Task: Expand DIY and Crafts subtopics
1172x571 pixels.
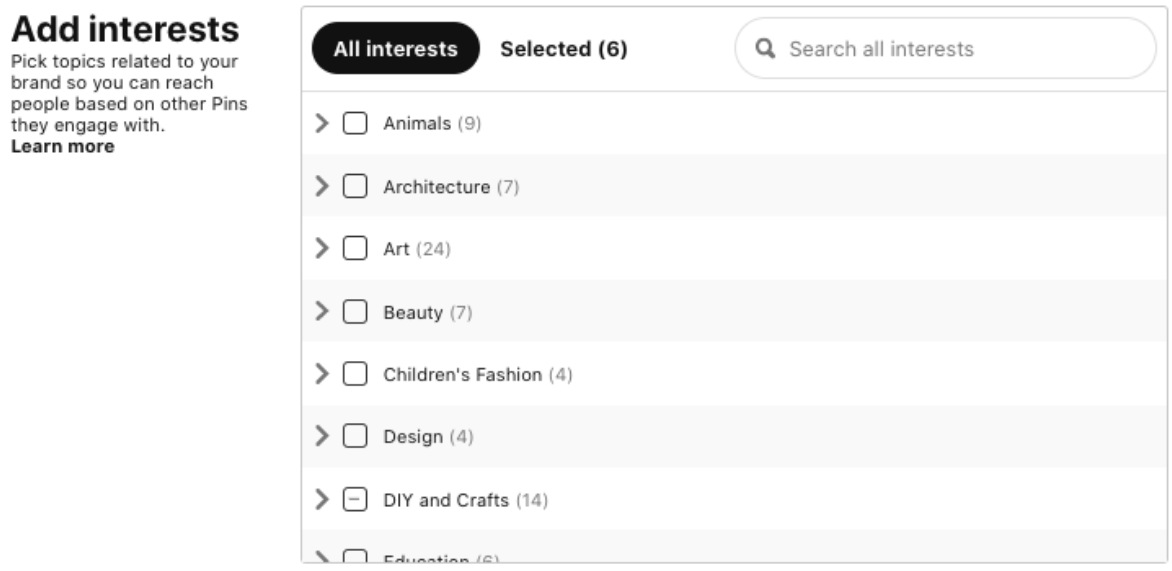Action: (x=321, y=499)
